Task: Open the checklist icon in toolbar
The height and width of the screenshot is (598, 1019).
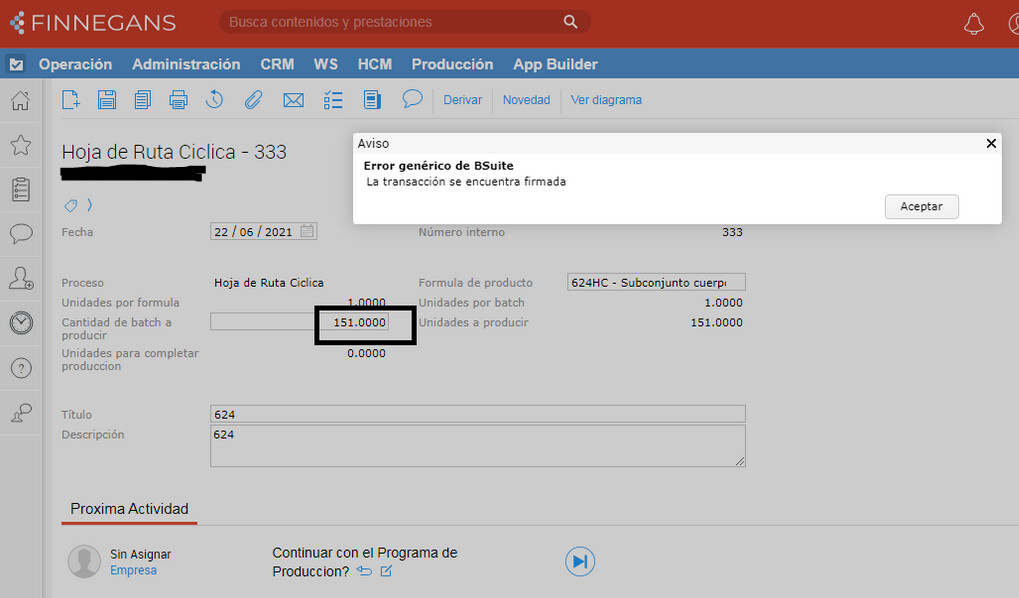Action: tap(333, 100)
